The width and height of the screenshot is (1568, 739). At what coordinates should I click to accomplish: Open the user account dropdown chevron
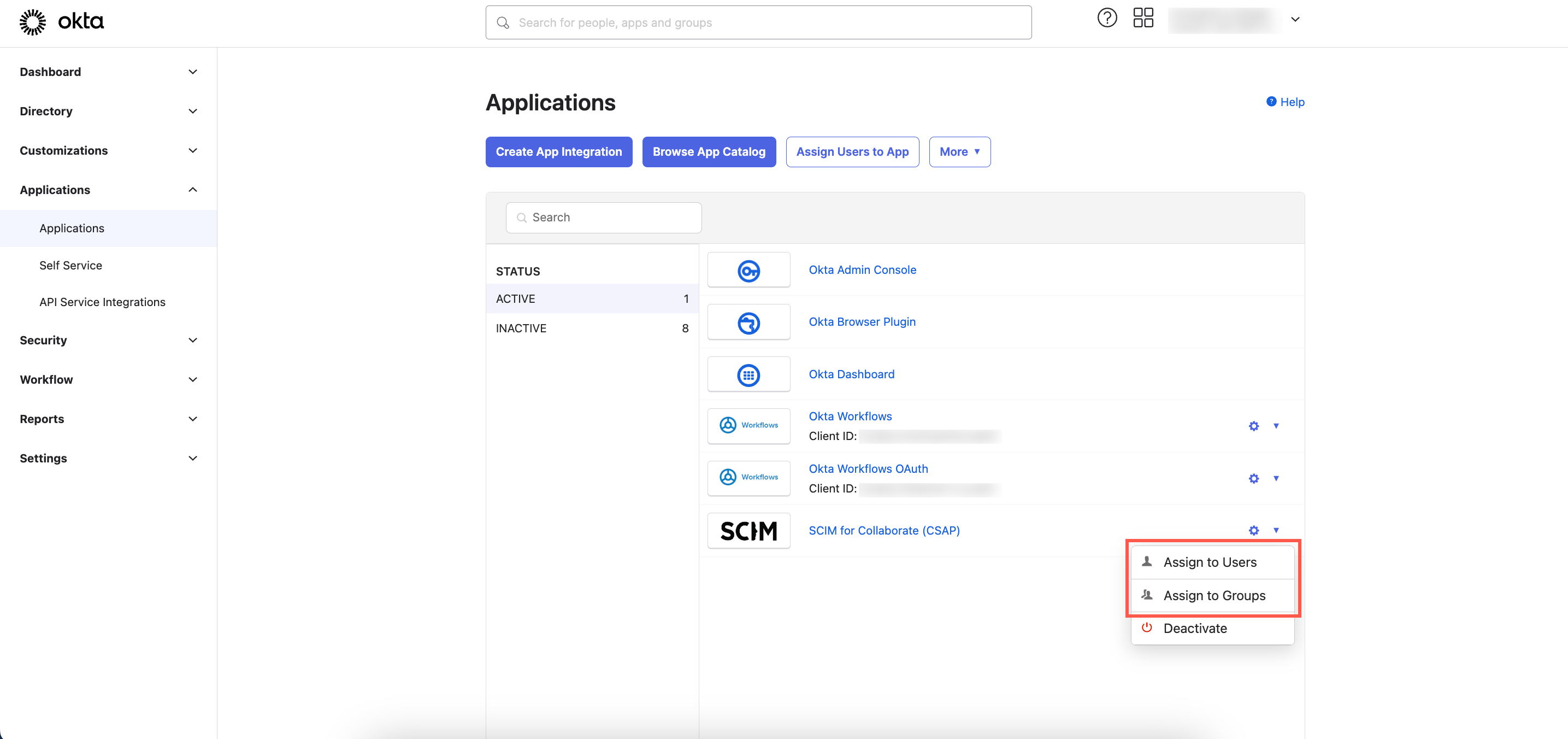[1295, 20]
